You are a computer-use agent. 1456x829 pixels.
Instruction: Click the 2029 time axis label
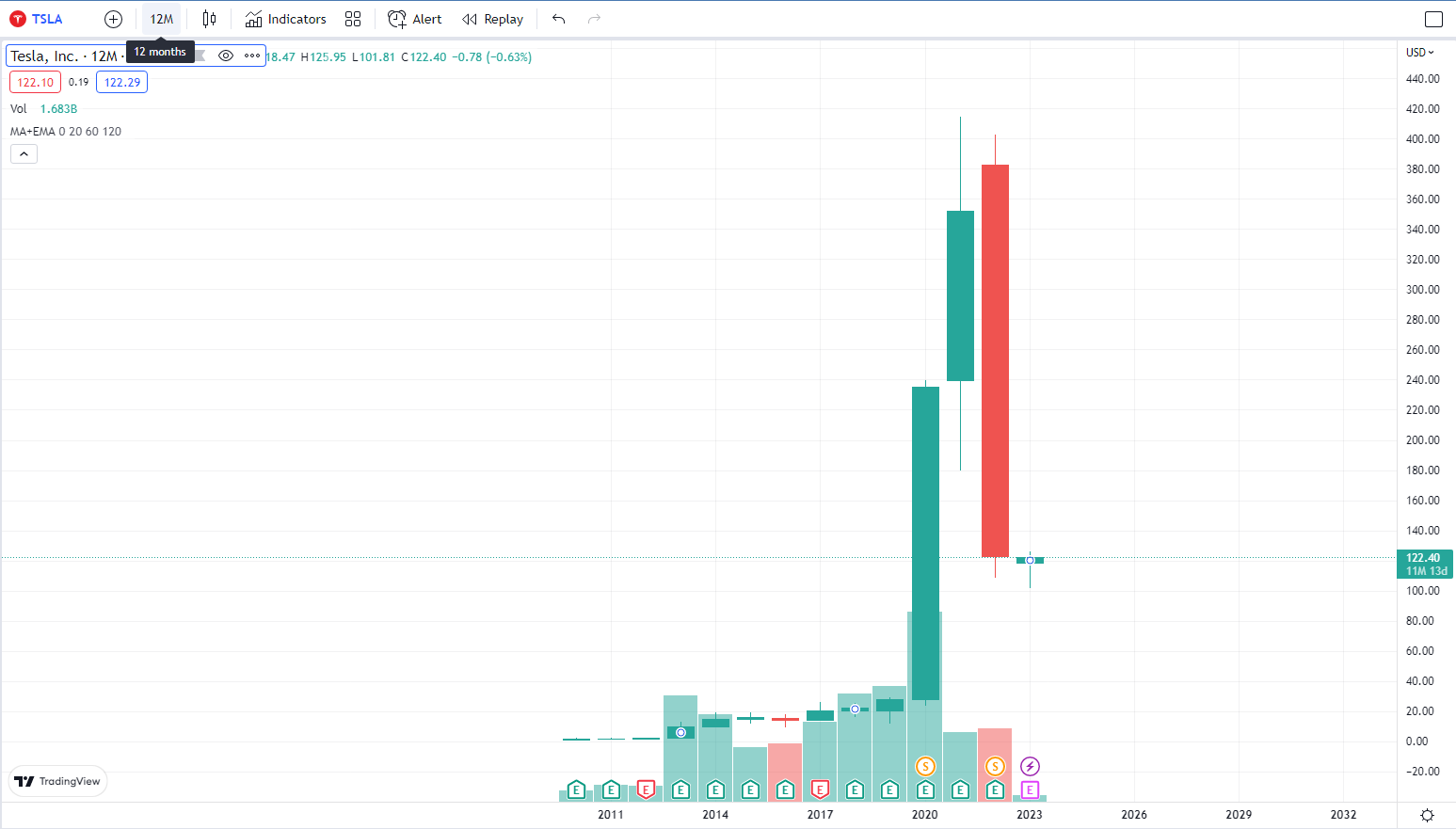click(1239, 815)
